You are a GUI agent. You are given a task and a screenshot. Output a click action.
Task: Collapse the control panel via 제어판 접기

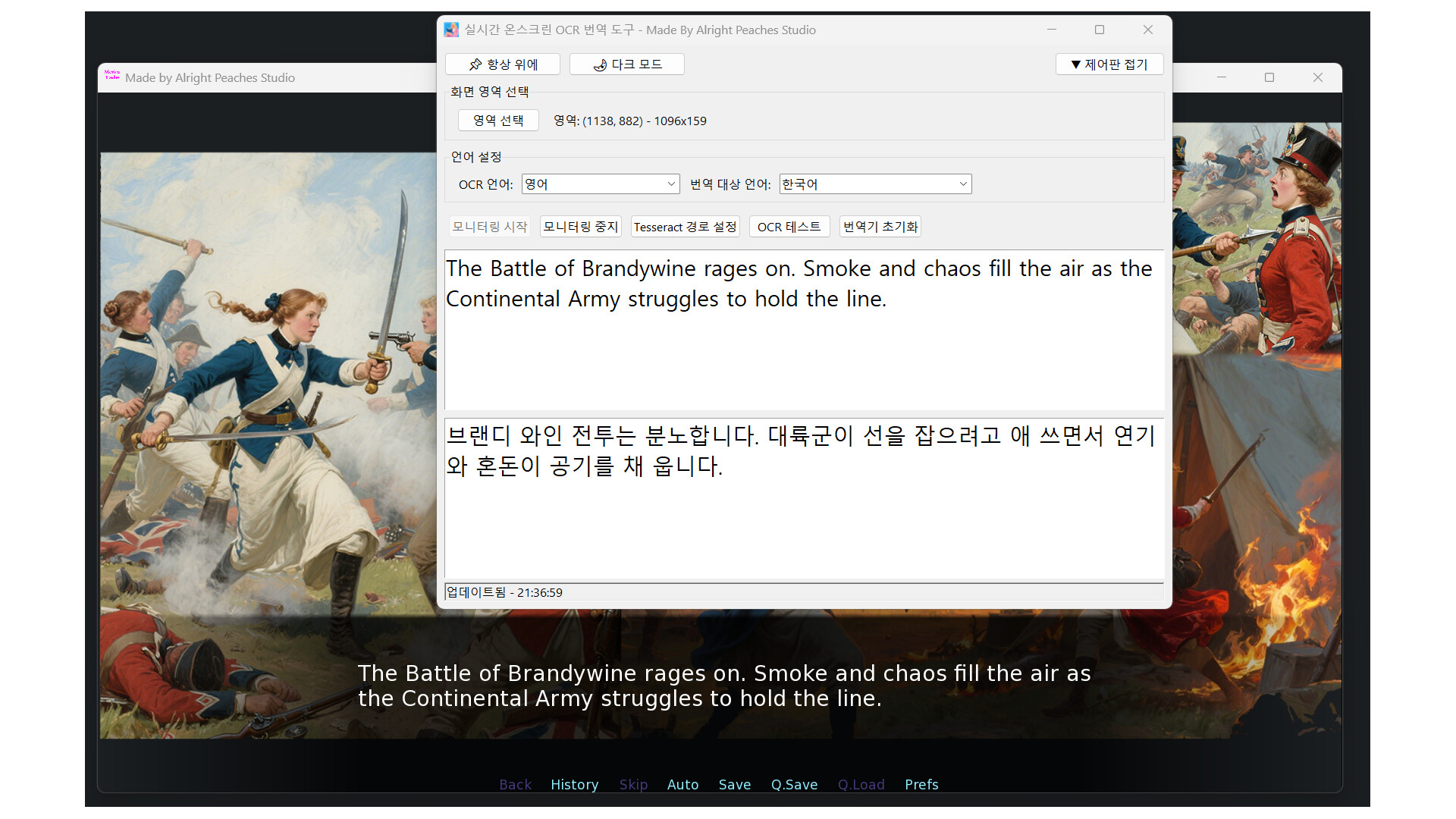1109,64
